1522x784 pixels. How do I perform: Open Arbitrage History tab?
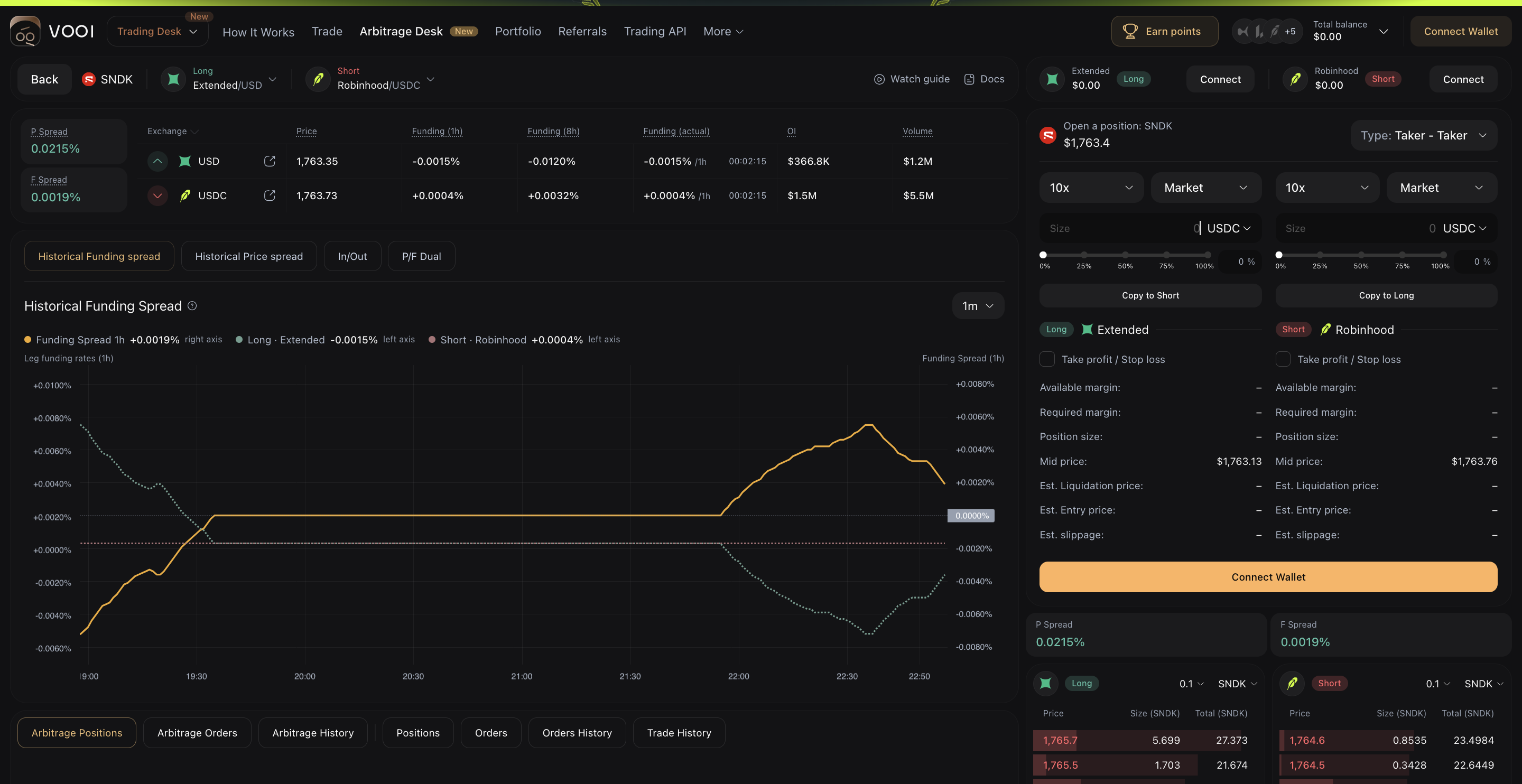[312, 733]
